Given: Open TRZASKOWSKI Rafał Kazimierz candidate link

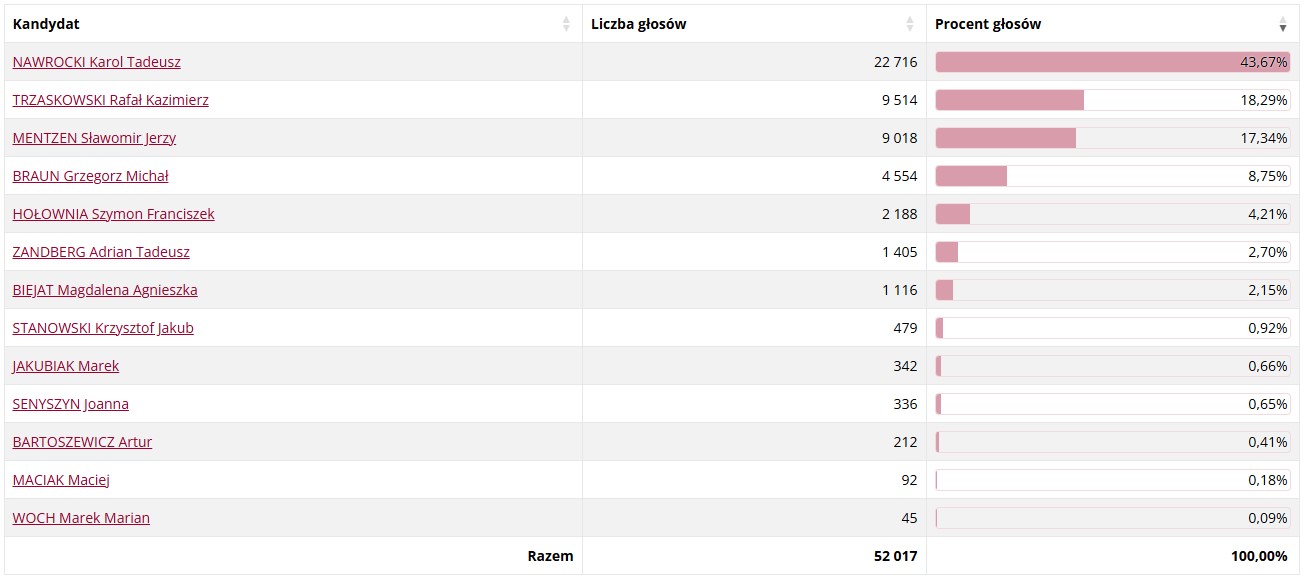Looking at the screenshot, I should (111, 100).
